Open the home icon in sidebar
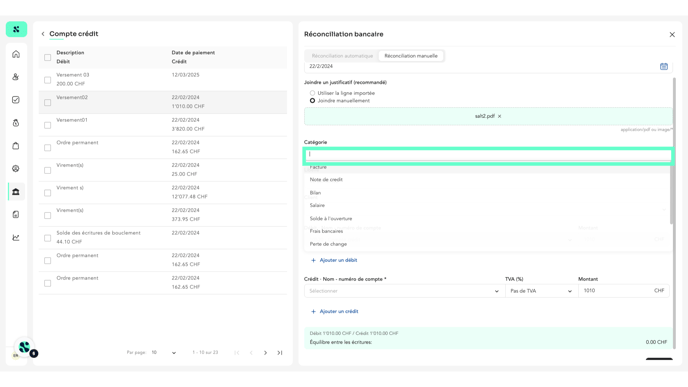688x387 pixels. tap(16, 54)
